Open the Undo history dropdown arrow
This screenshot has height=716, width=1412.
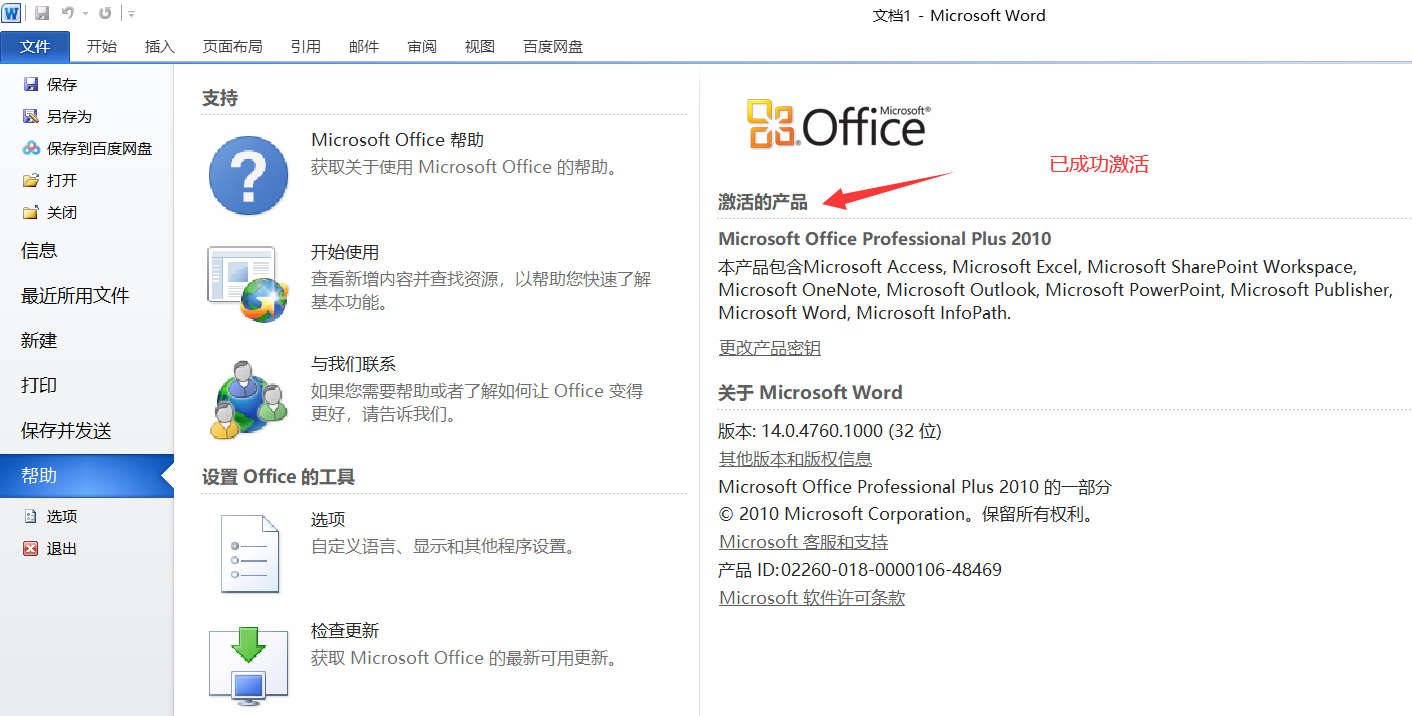(x=85, y=14)
